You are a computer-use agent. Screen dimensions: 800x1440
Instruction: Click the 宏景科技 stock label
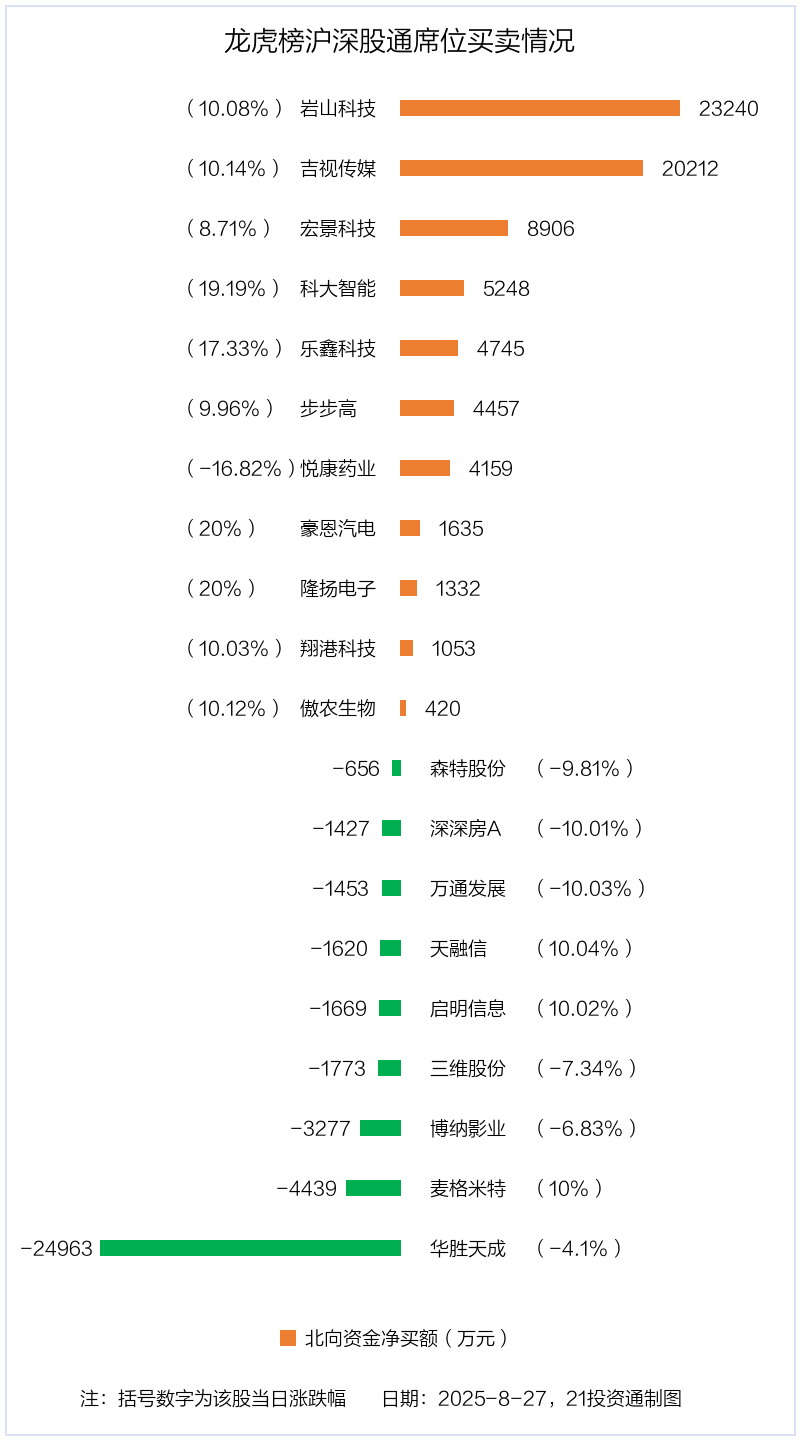pyautogui.click(x=338, y=228)
